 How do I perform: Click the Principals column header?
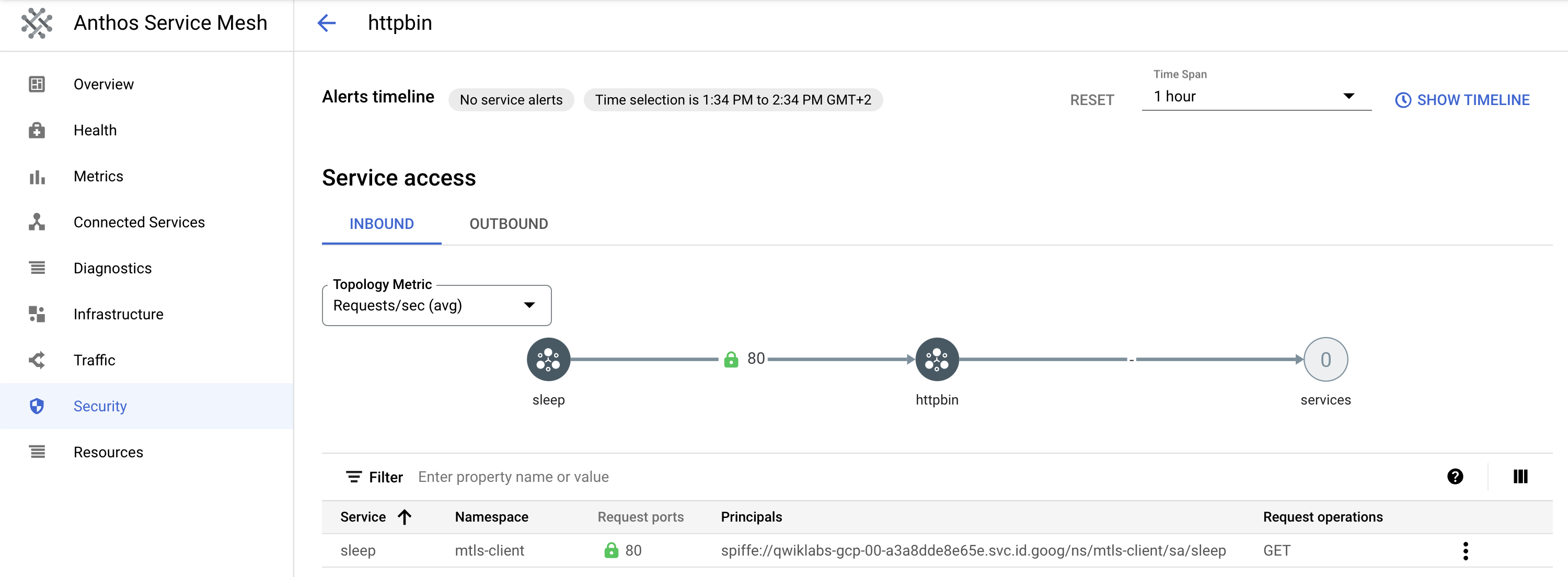pyautogui.click(x=751, y=517)
